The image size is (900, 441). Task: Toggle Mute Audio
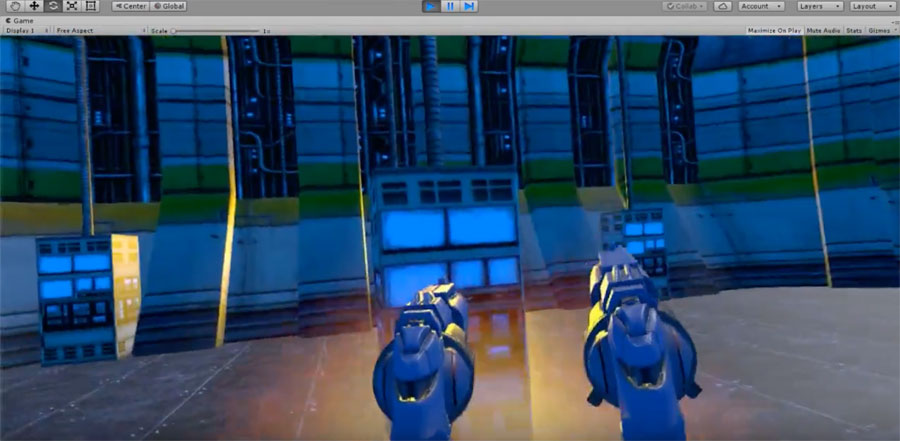coord(823,30)
